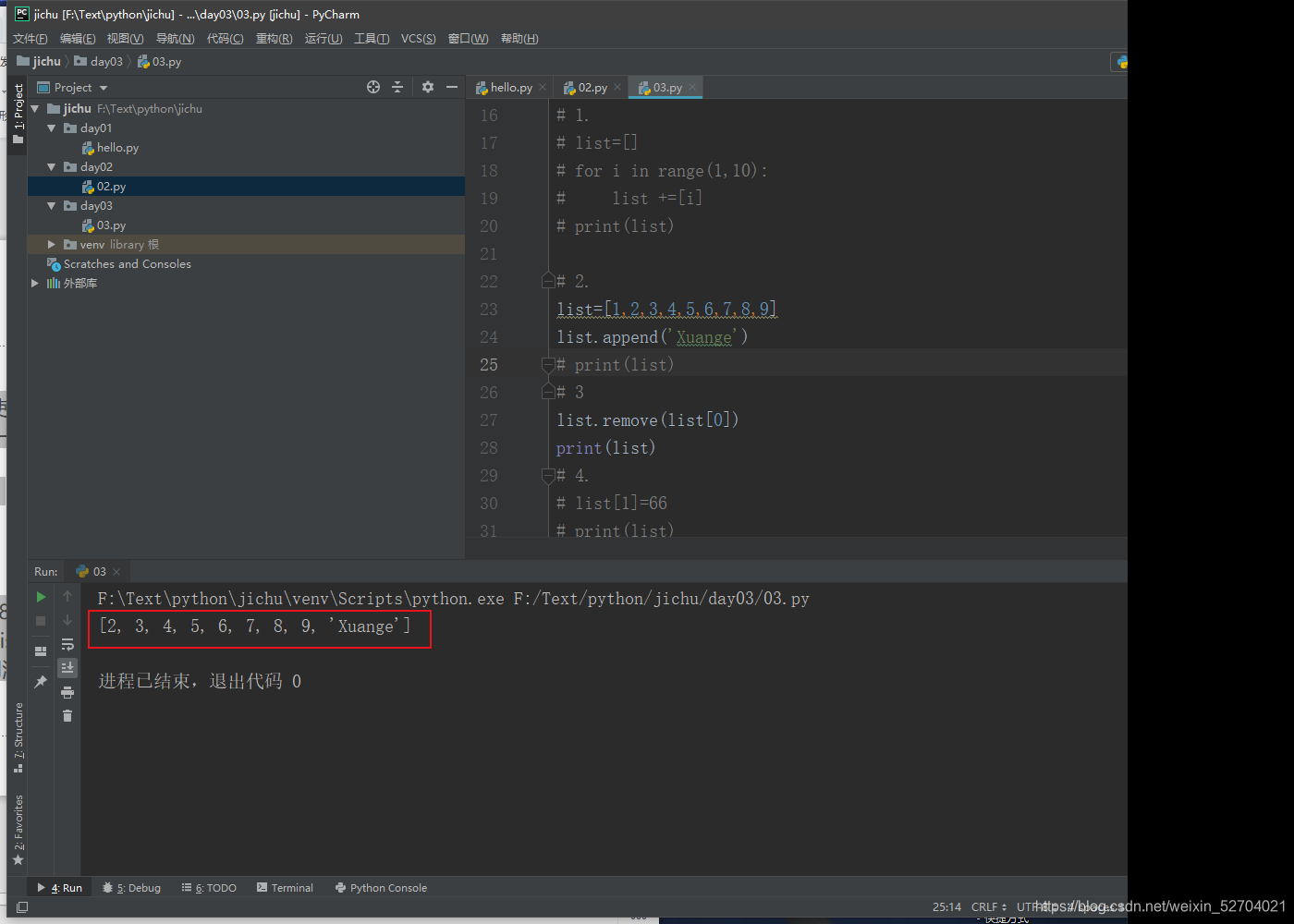Close the 02.py editor tab

(x=617, y=88)
